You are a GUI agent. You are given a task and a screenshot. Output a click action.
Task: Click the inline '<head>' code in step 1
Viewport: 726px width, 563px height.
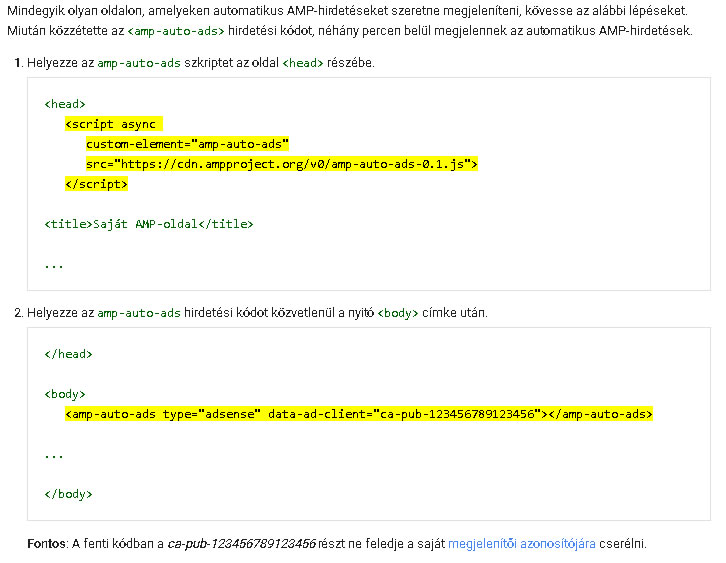point(303,63)
